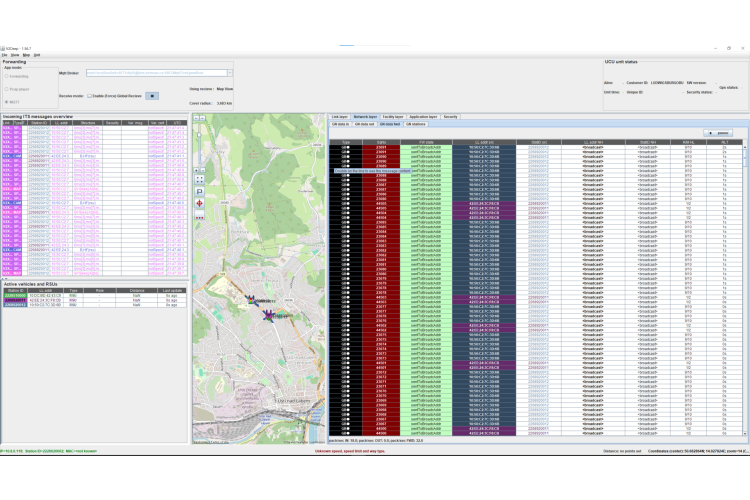Open the Unit menu
The width and height of the screenshot is (750, 500).
[x=37, y=55]
